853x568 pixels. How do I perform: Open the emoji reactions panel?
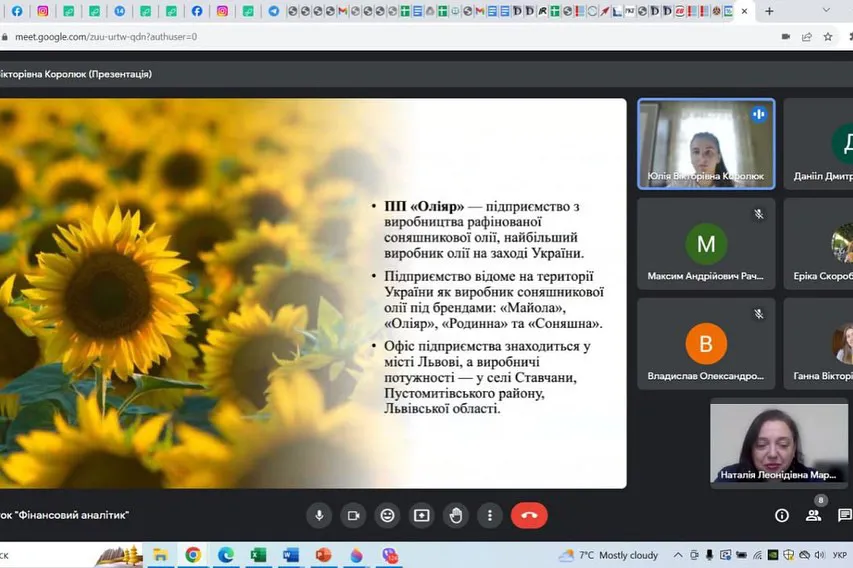click(387, 515)
